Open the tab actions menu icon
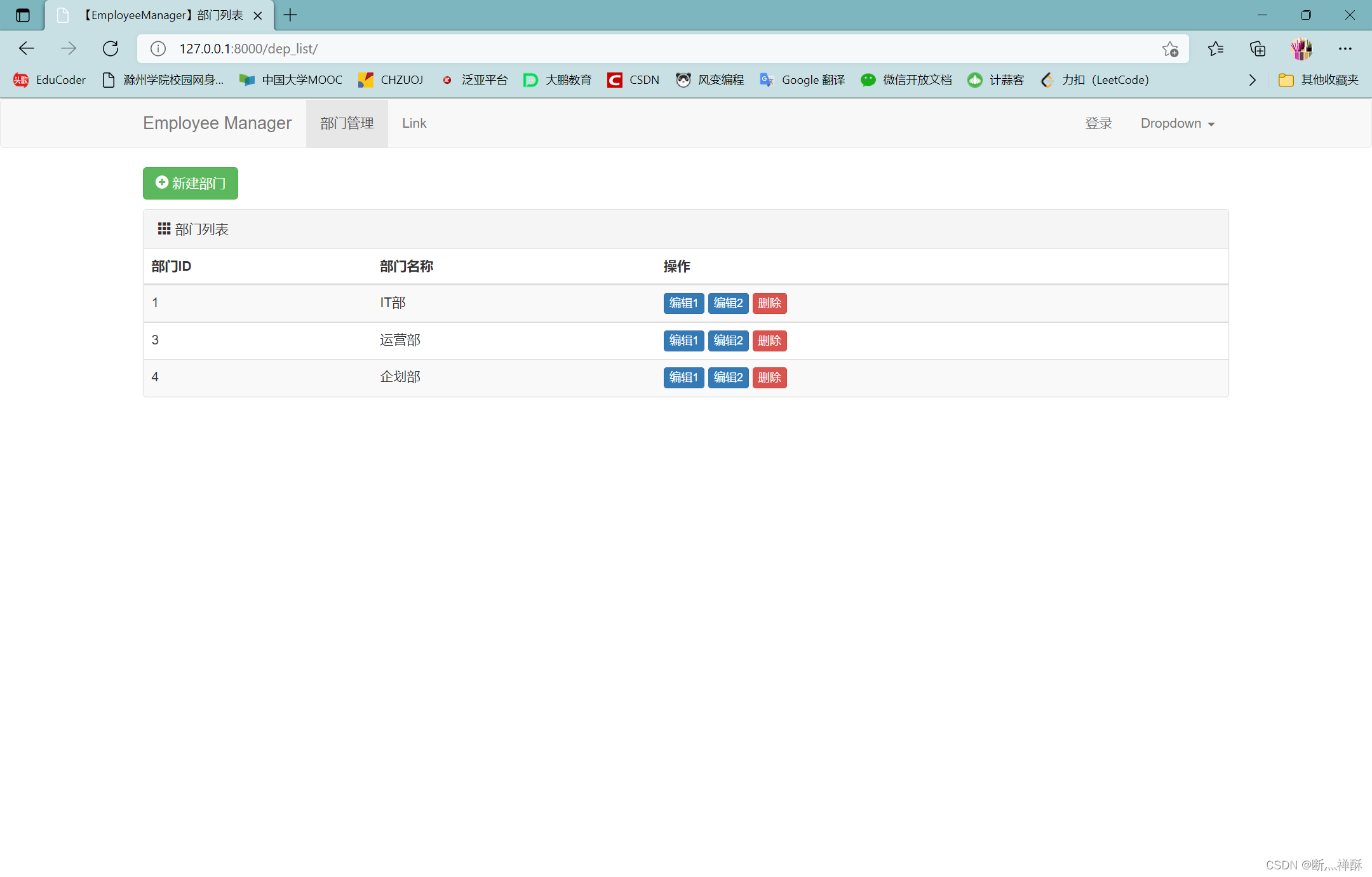This screenshot has width=1372, height=877. click(23, 15)
